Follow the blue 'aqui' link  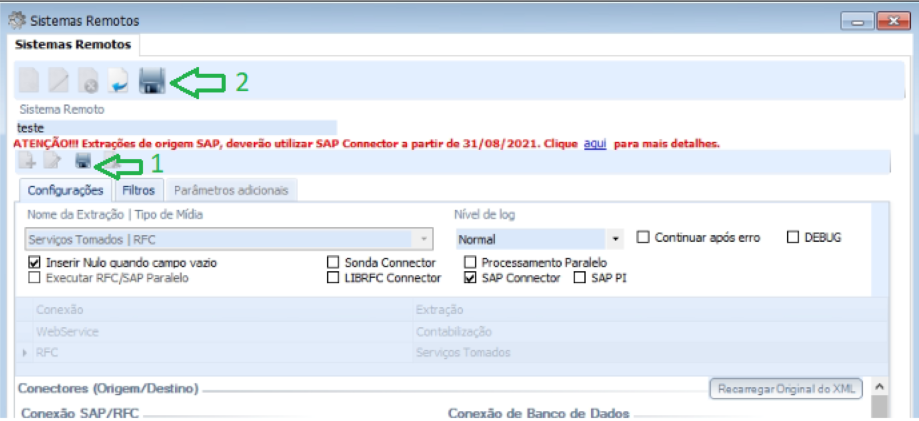pos(595,143)
